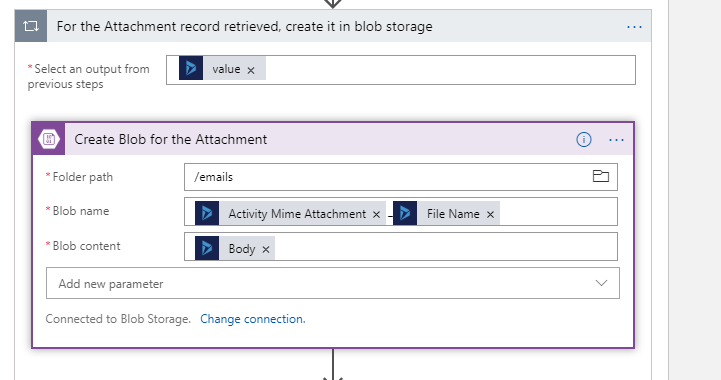Remove the value token
721x380 pixels.
point(251,70)
